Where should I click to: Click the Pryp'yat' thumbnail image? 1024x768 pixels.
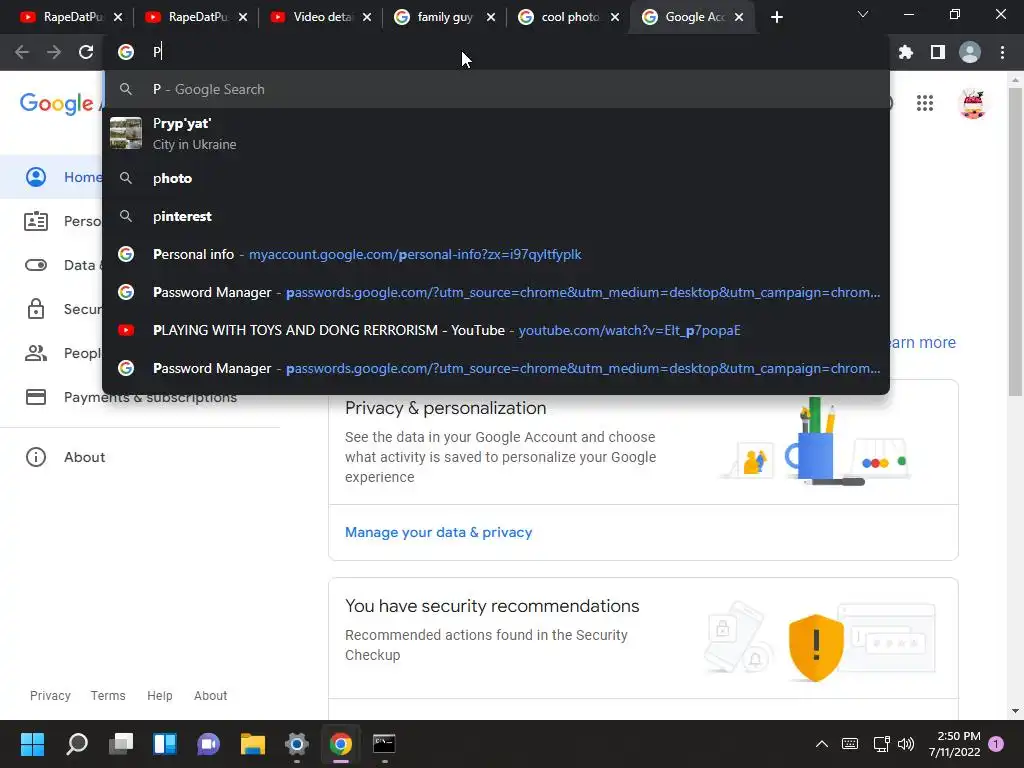[125, 133]
